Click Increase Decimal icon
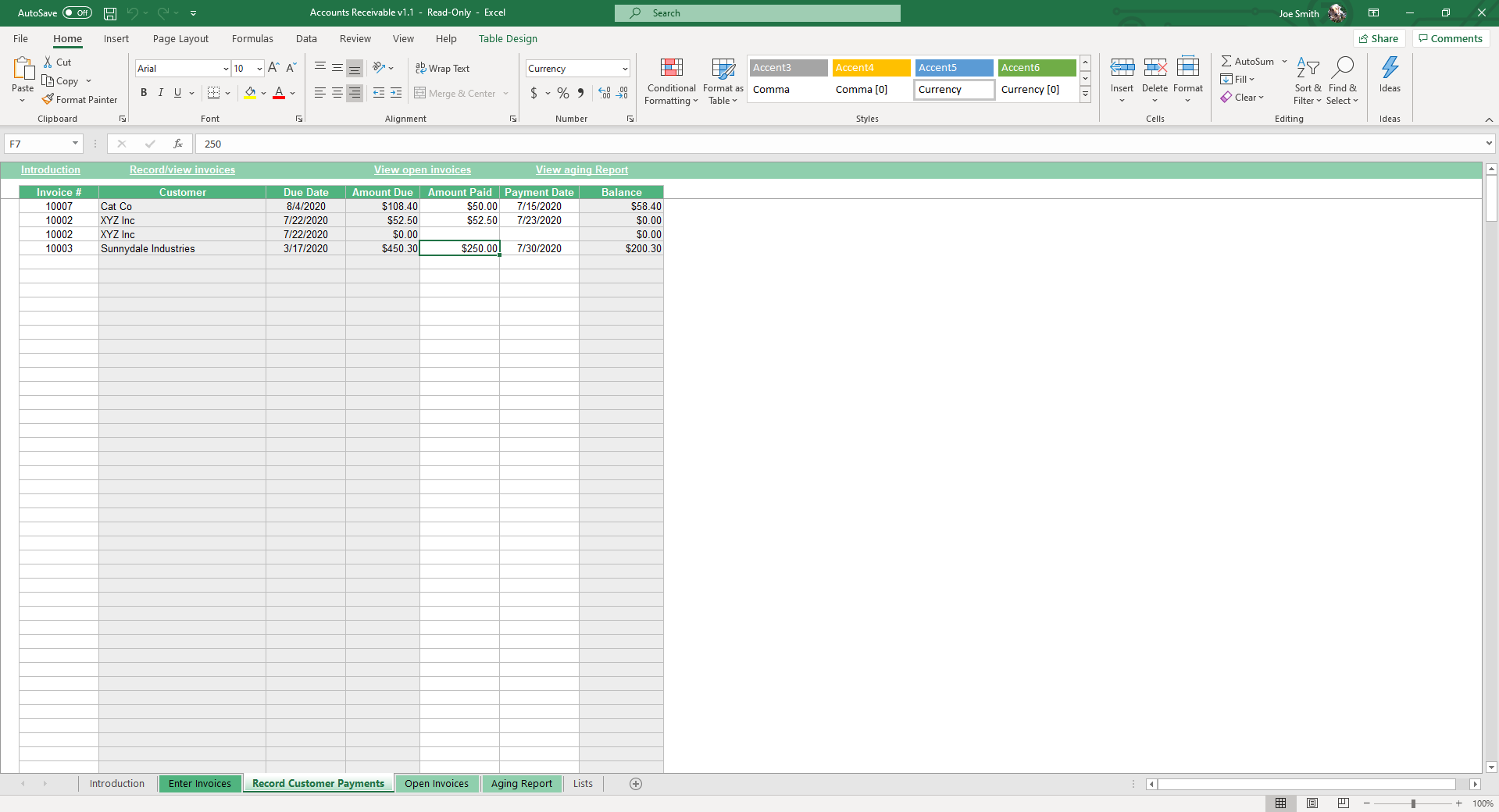The width and height of the screenshot is (1499, 812). 605,93
